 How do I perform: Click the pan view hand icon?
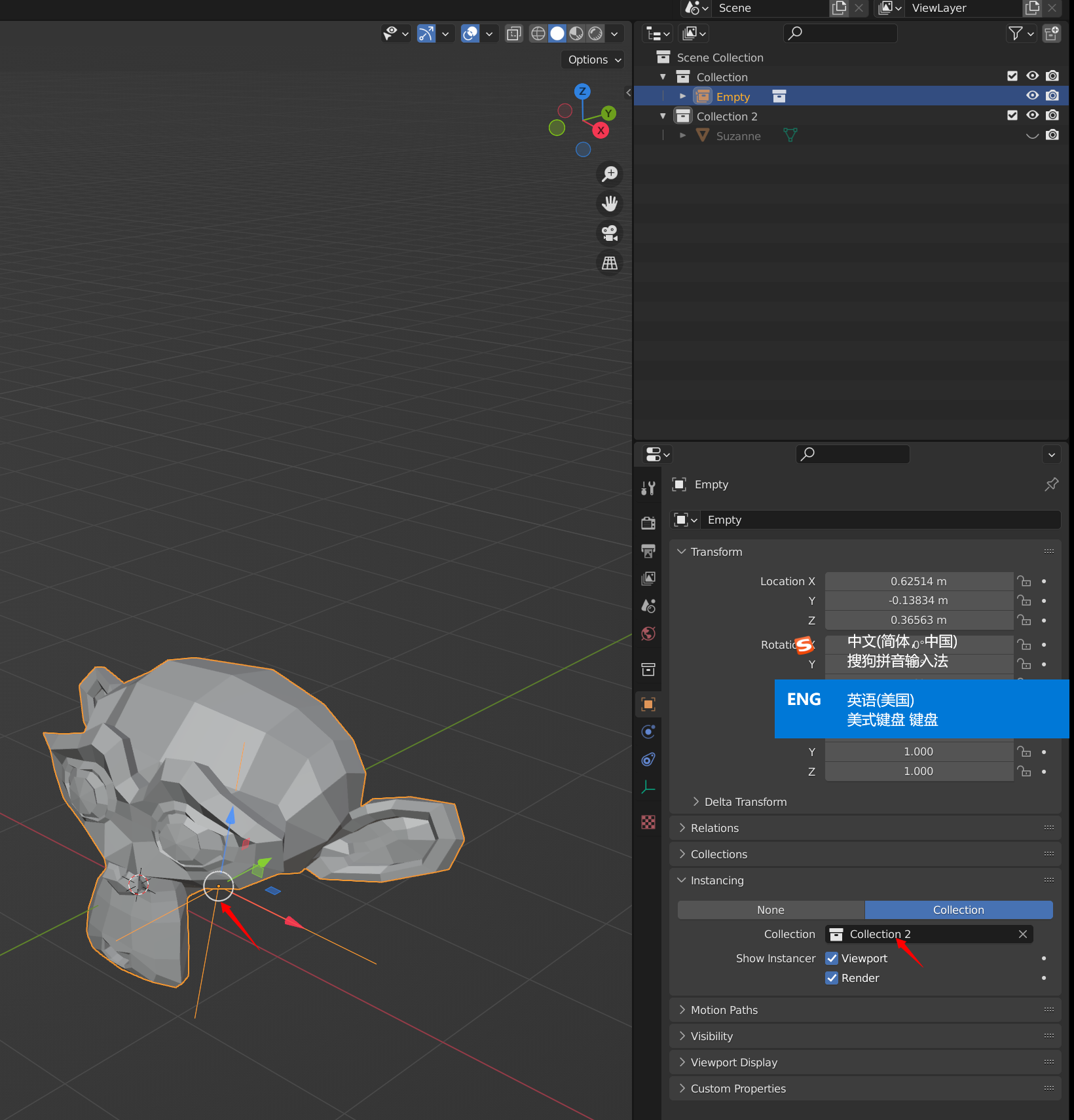tap(610, 204)
